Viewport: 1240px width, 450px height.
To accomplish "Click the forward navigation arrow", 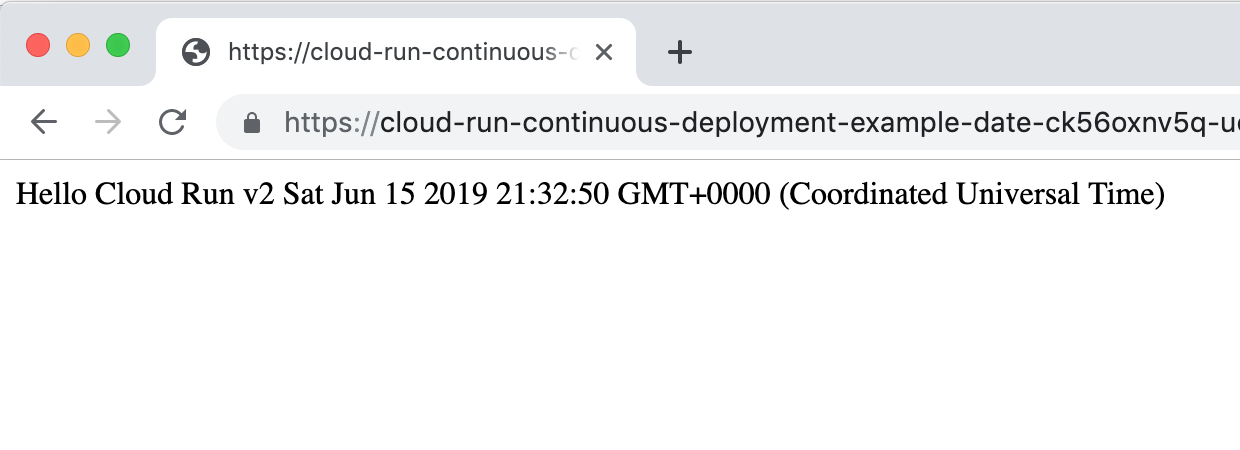I will click(x=108, y=122).
